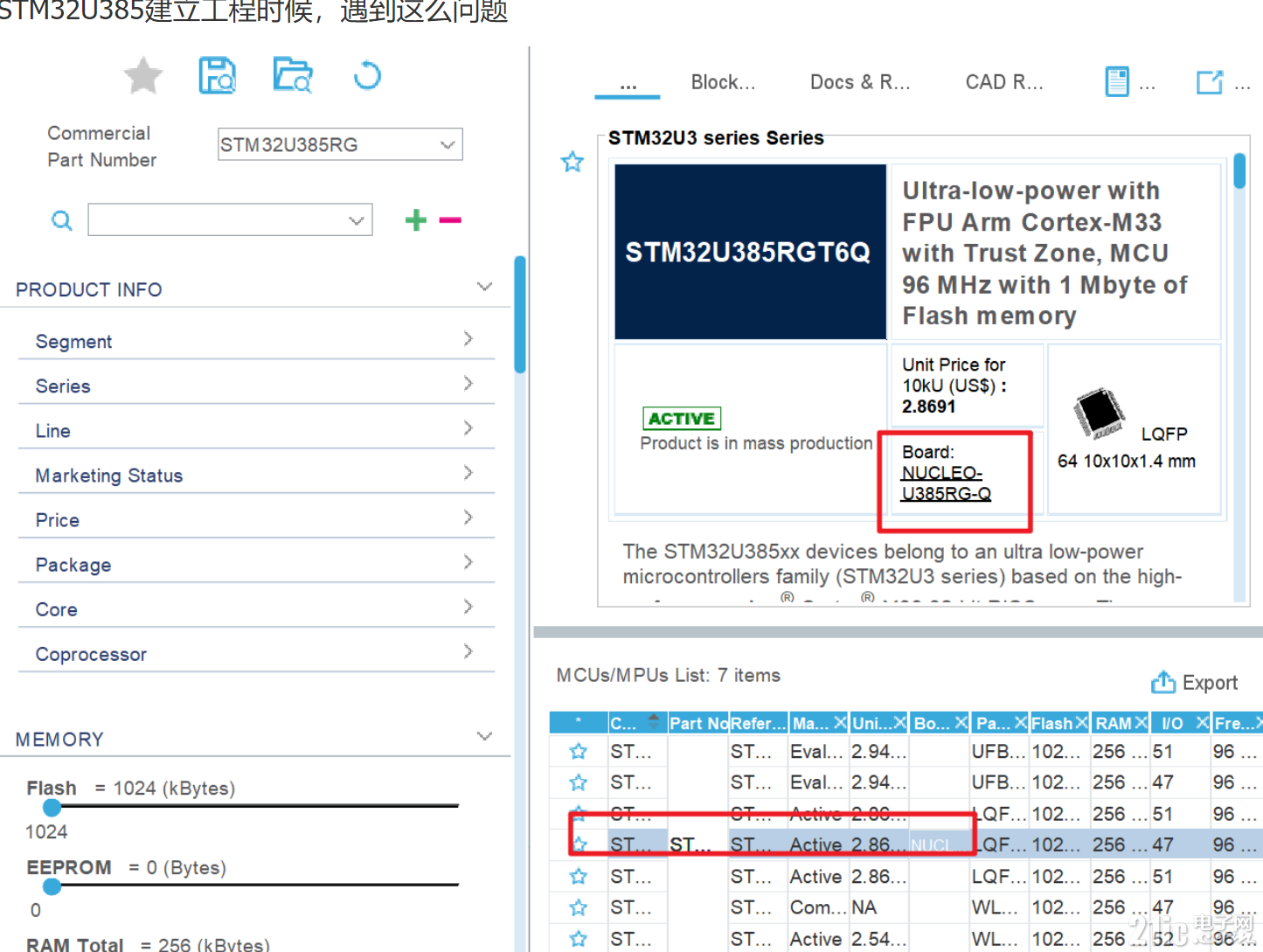The height and width of the screenshot is (952, 1263).
Task: Close the Pa... column with its X
Action: [1020, 722]
